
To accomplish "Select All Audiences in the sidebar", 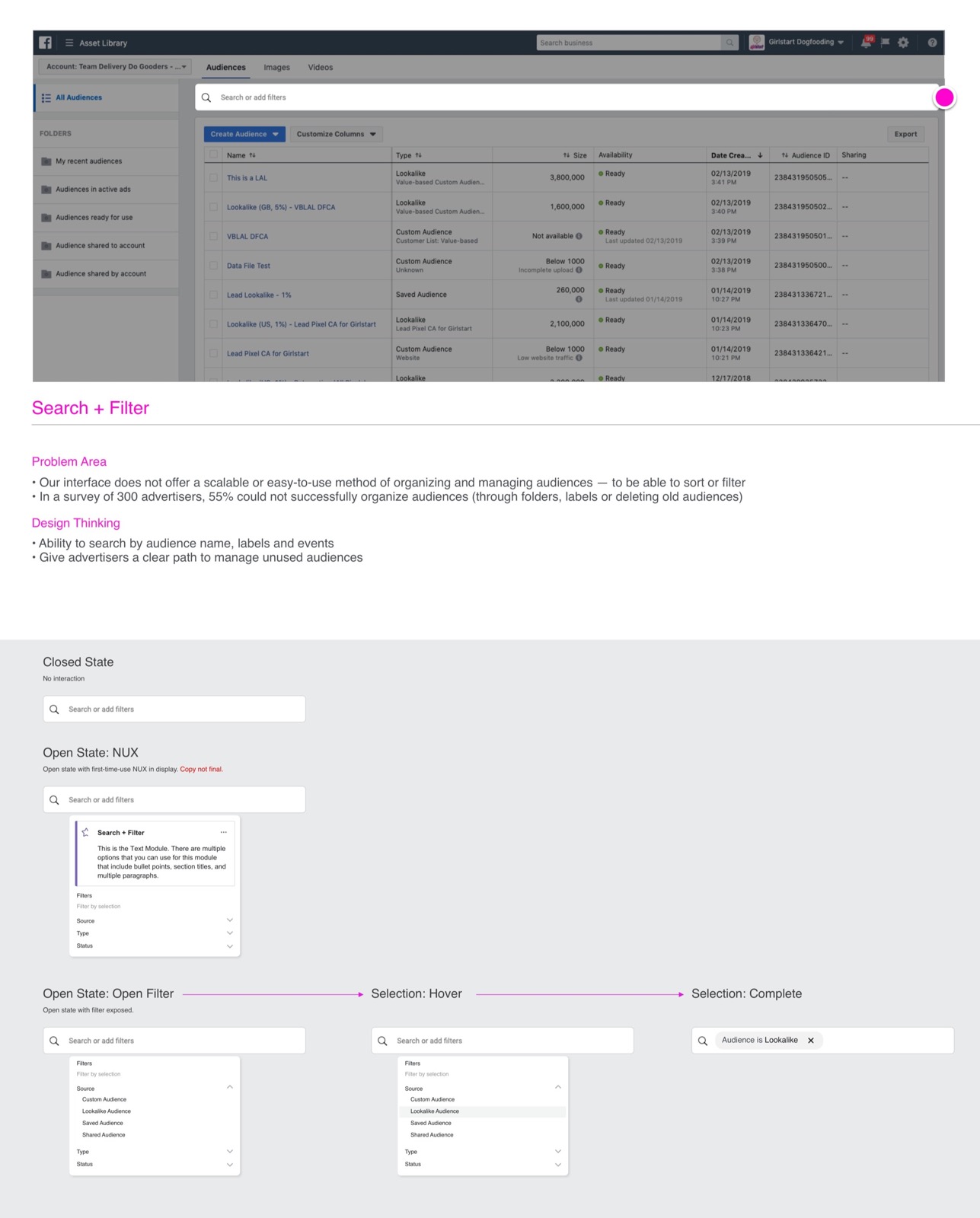I will pyautogui.click(x=107, y=98).
